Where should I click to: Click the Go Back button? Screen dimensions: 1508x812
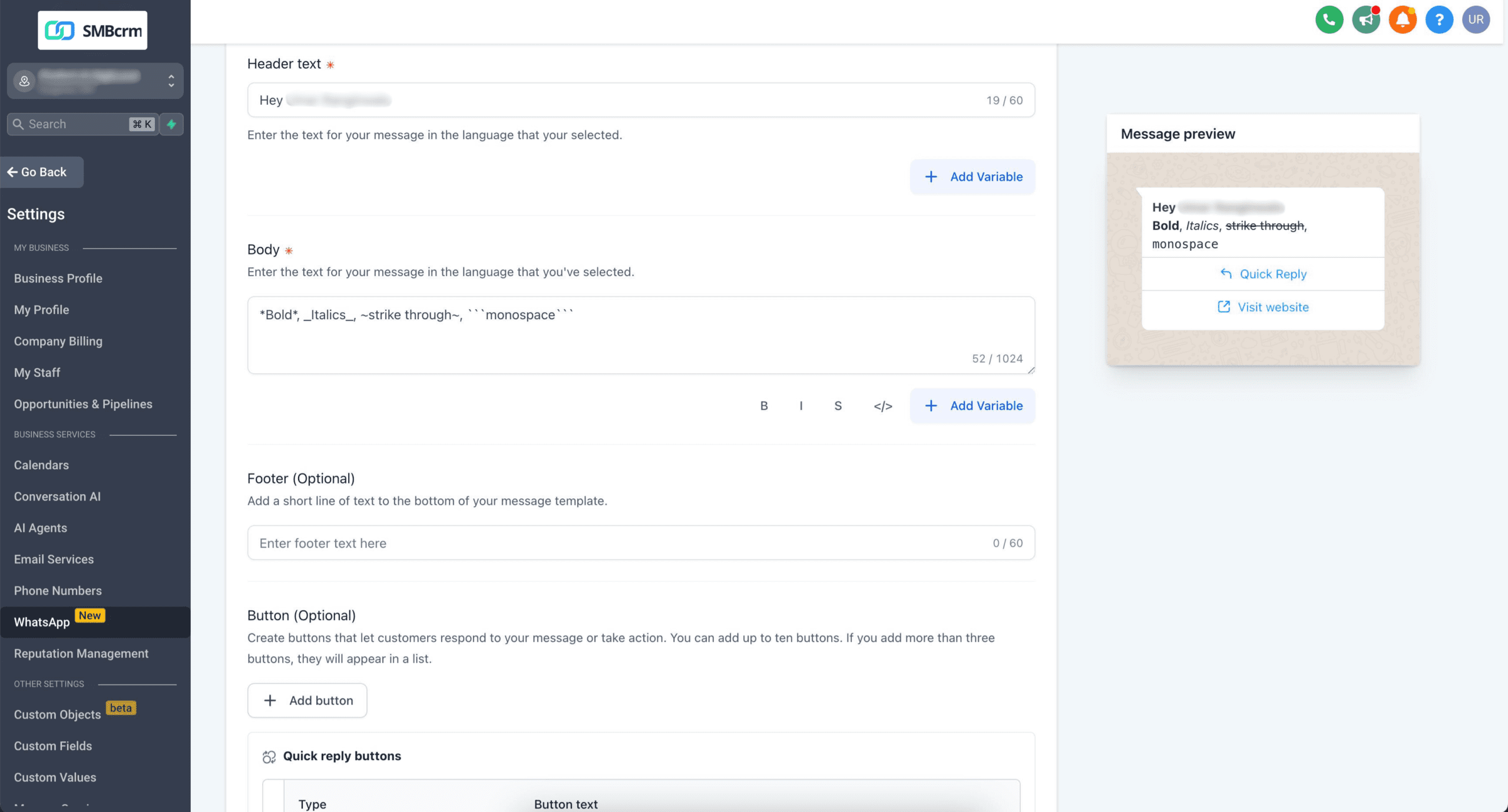(x=42, y=172)
